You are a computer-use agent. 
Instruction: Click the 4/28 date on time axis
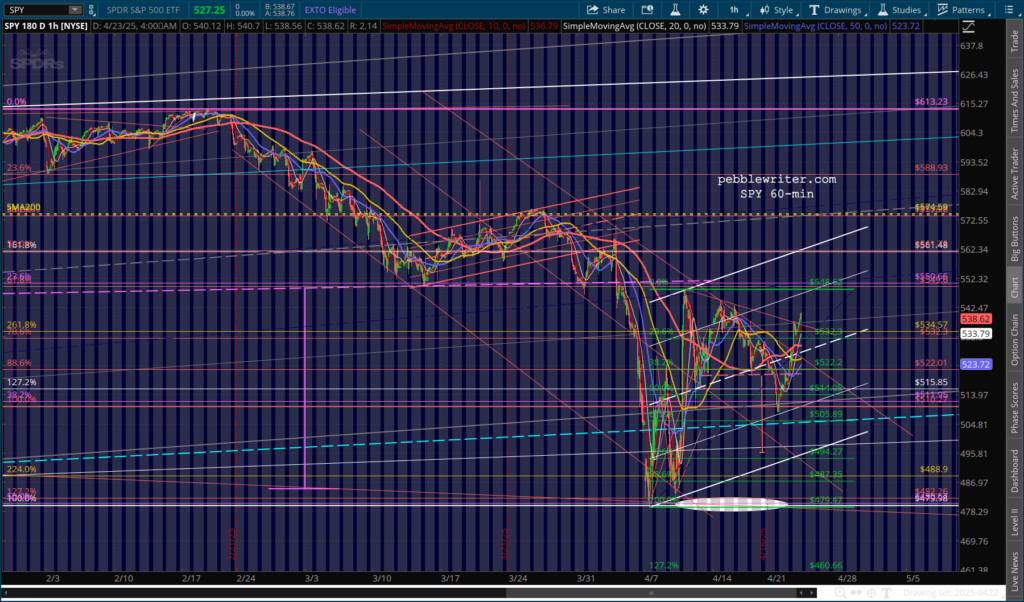(x=847, y=578)
